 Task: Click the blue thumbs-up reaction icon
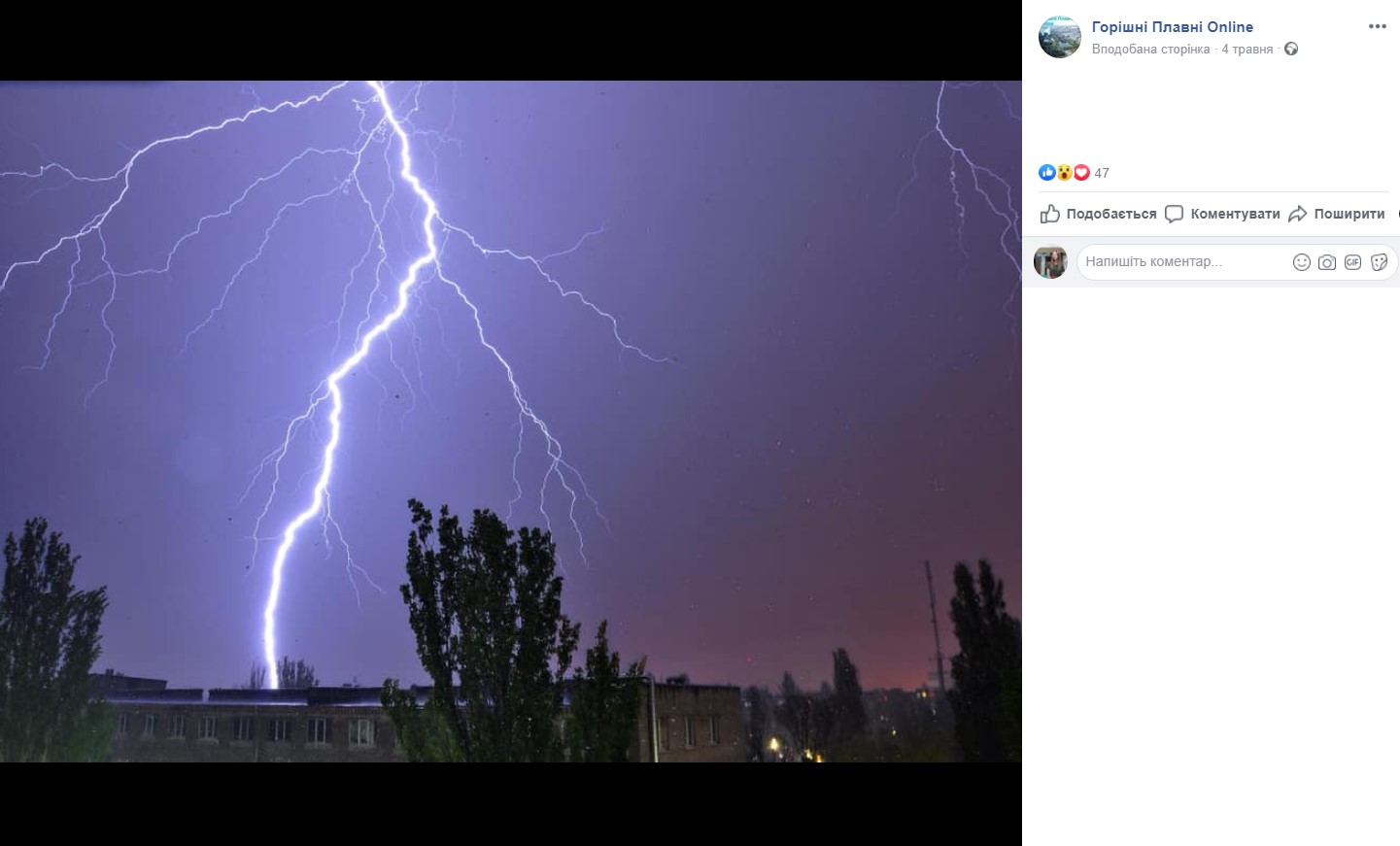1046,173
